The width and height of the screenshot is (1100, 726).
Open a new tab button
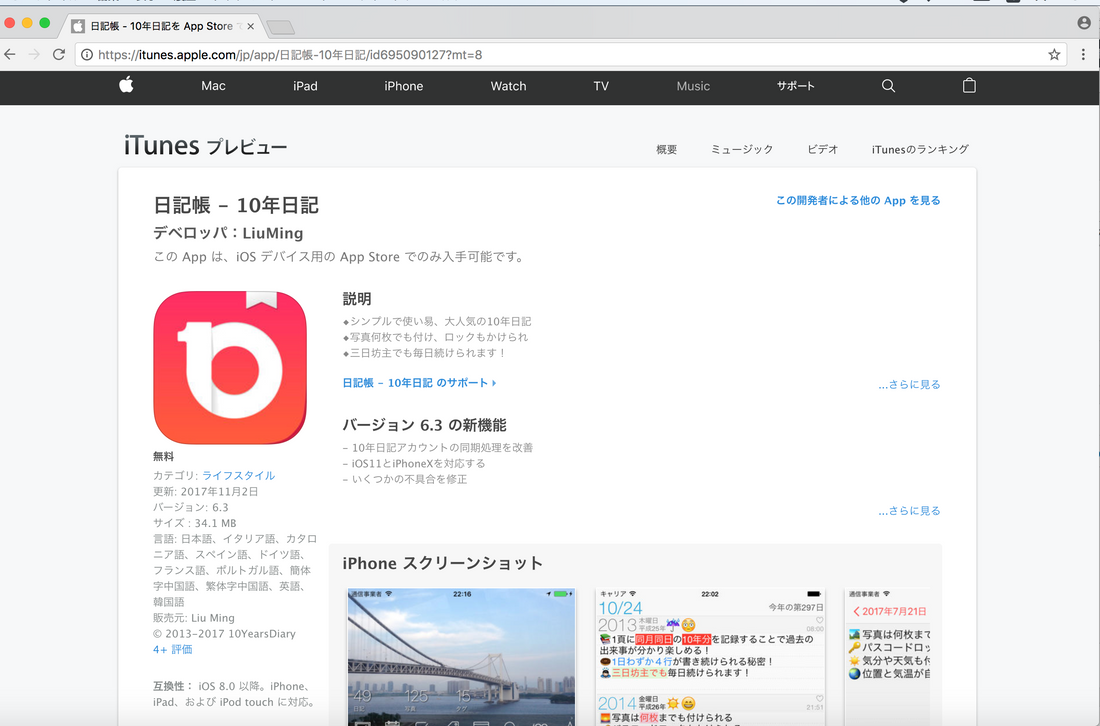tap(280, 27)
